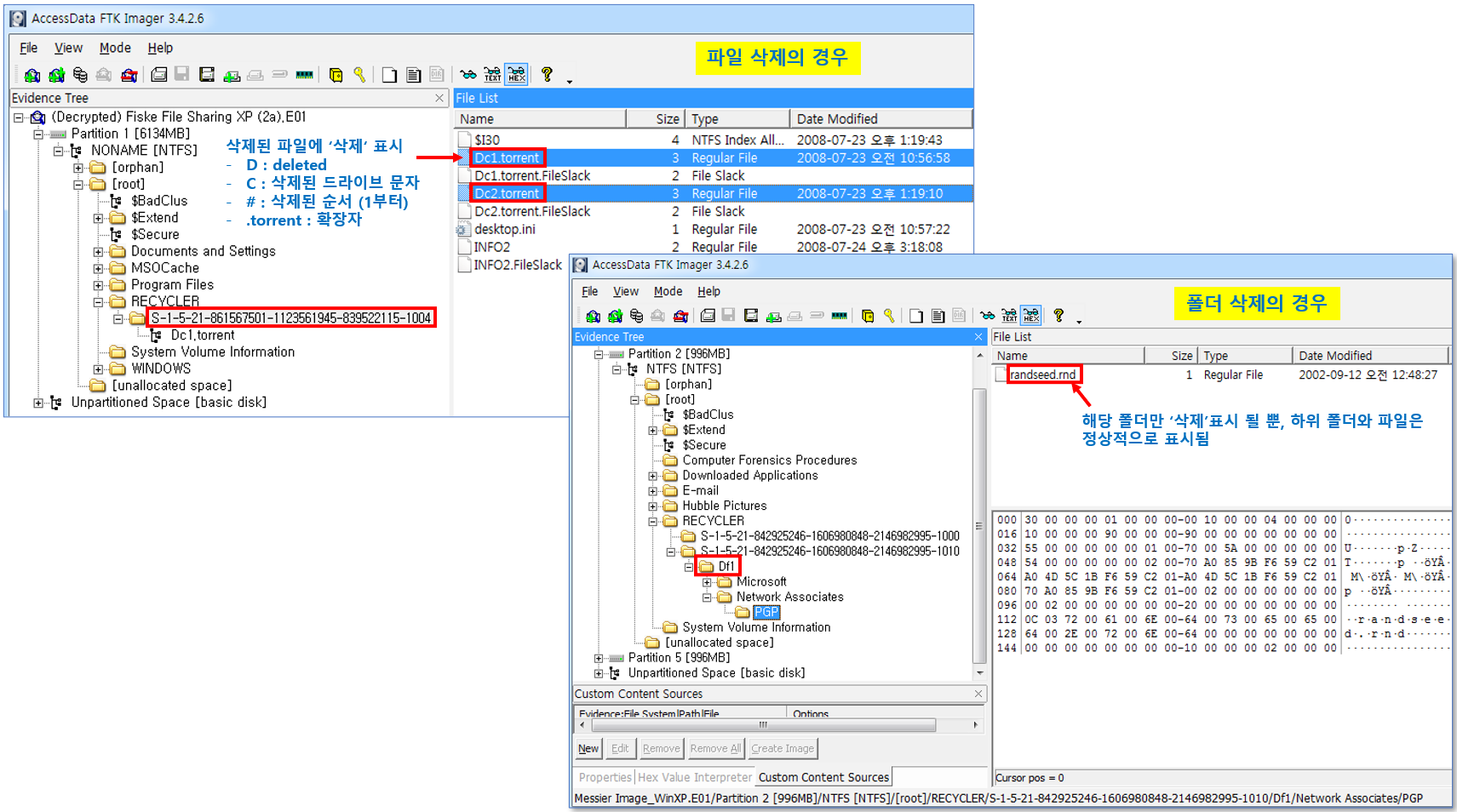Collapse Partition 1 [6134MB] node

point(38,134)
